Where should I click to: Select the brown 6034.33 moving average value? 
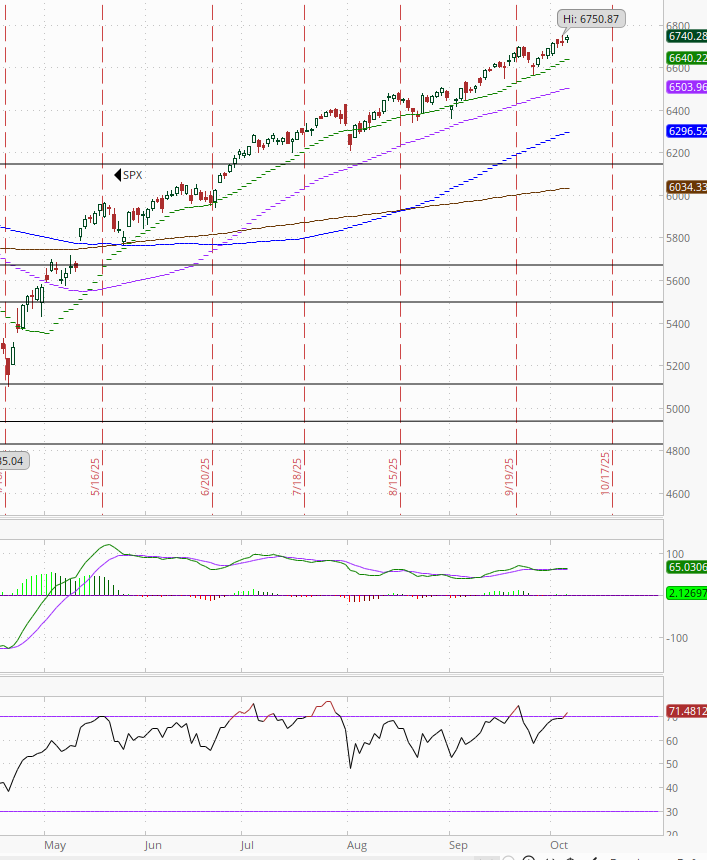pyautogui.click(x=687, y=187)
